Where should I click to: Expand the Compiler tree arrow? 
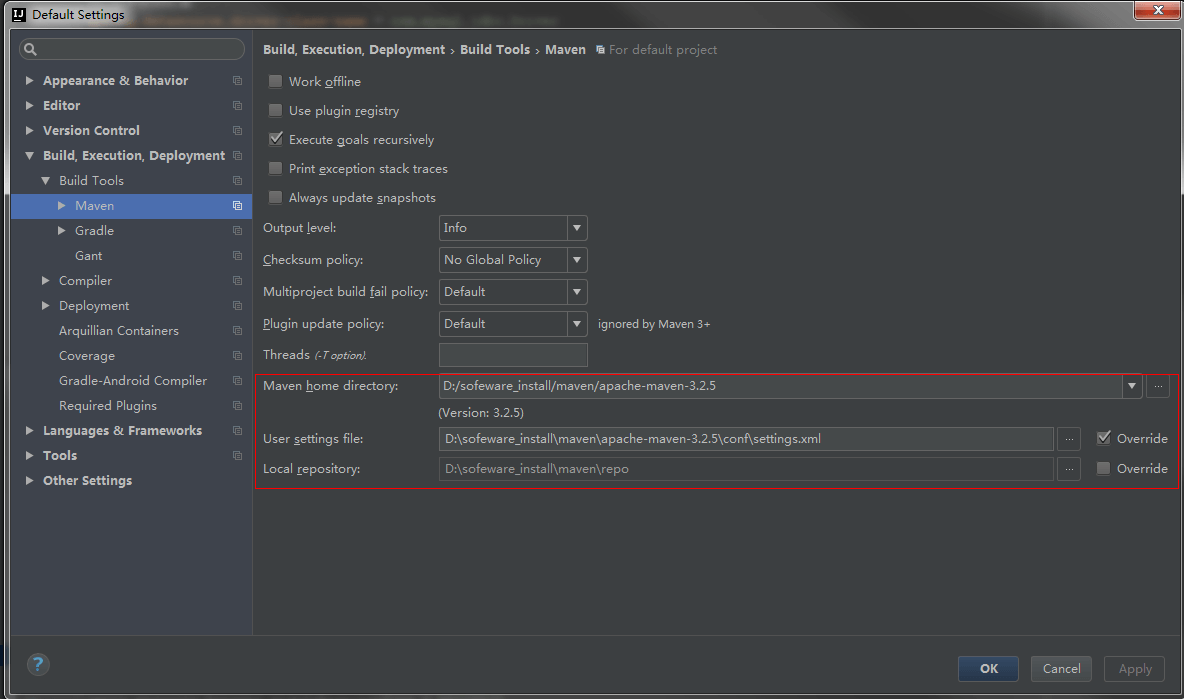pyautogui.click(x=45, y=281)
